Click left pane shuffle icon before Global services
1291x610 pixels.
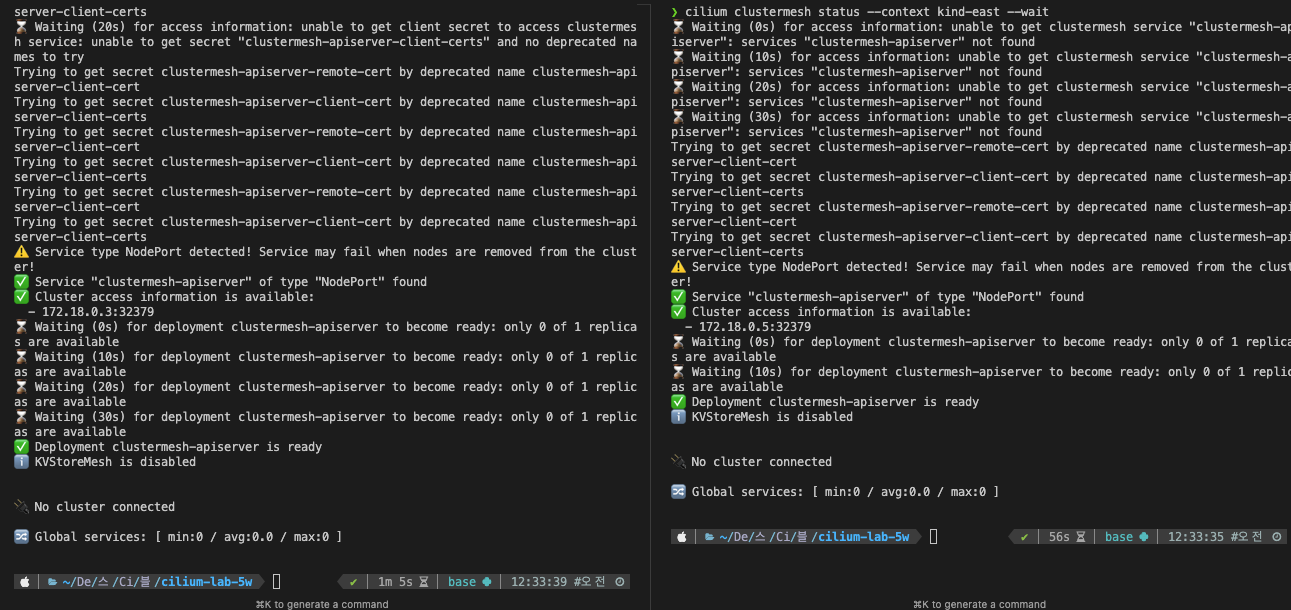[21, 537]
